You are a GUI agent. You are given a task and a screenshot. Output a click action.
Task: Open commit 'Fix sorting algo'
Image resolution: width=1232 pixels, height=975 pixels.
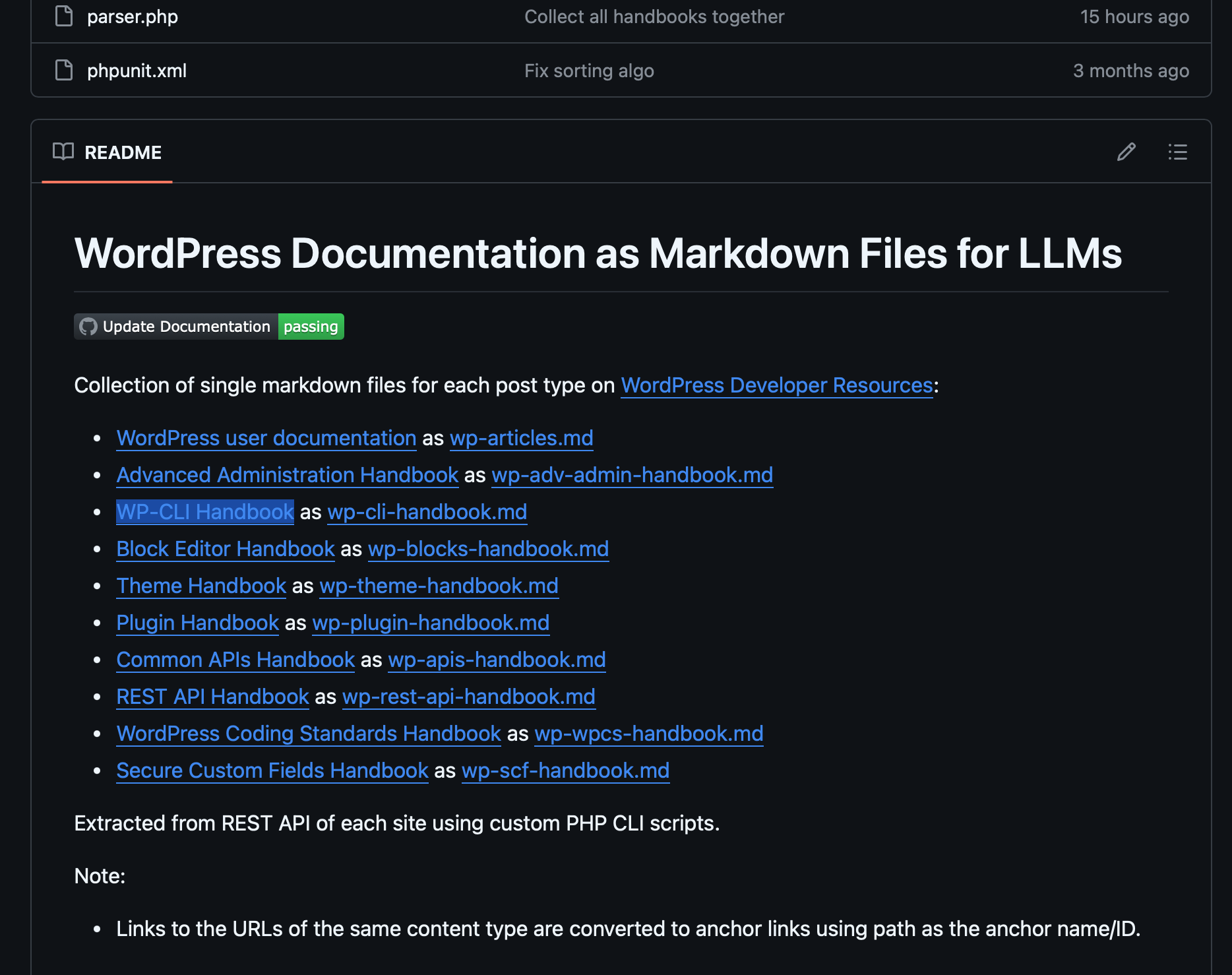589,71
